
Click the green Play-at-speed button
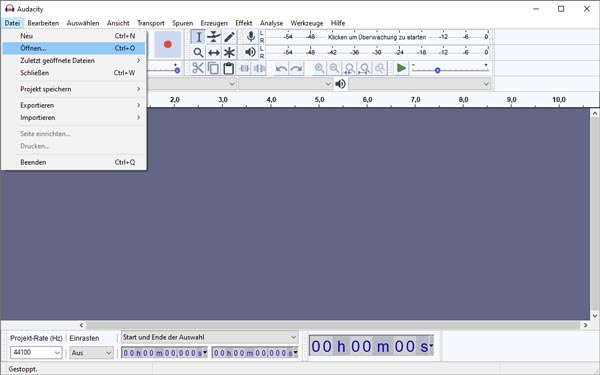(x=401, y=68)
